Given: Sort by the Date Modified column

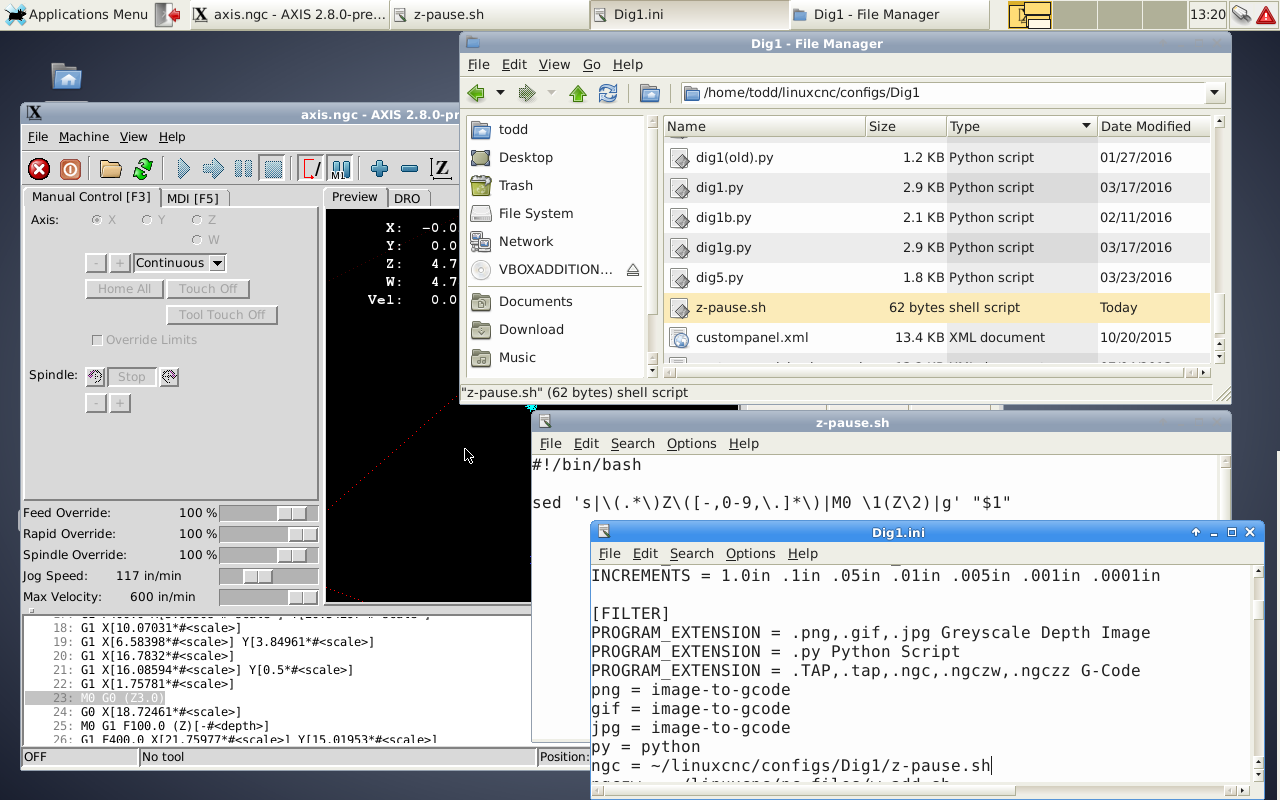Looking at the screenshot, I should (x=1153, y=126).
